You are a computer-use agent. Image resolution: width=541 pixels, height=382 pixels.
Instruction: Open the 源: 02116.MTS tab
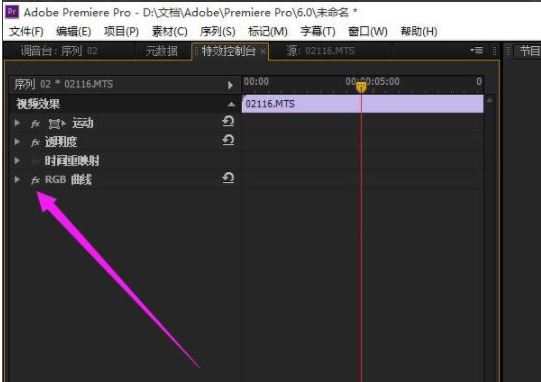(x=321, y=51)
